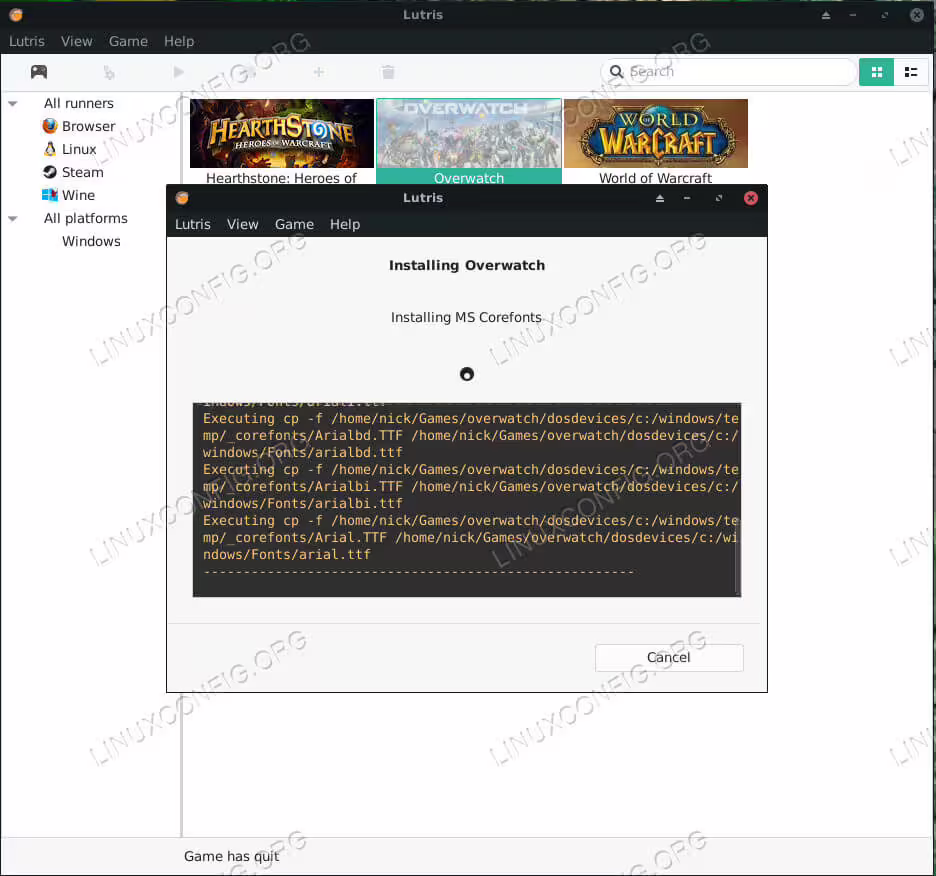Viewport: 936px width, 876px height.
Task: Select the World of Warcraft thumbnail
Action: click(x=655, y=133)
